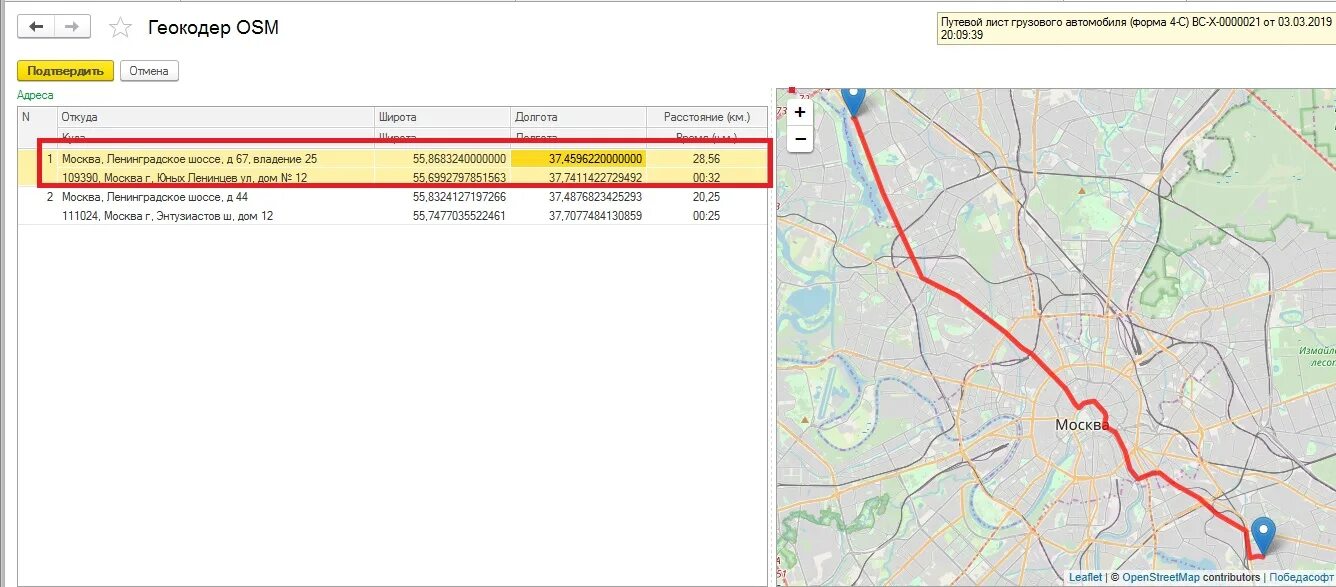Zoom in on the map
Viewport: 1336px width, 587px height.
click(800, 112)
